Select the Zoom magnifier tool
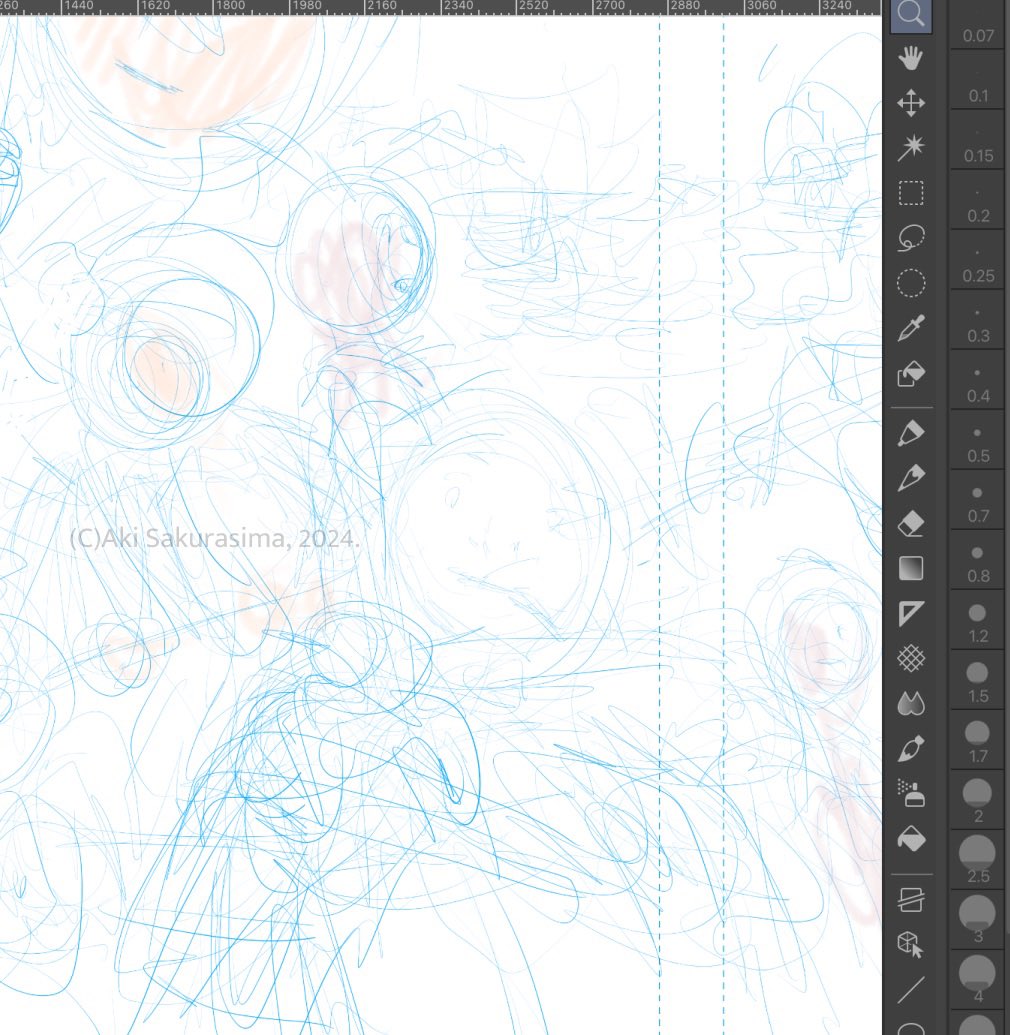1010x1035 pixels. 911,15
